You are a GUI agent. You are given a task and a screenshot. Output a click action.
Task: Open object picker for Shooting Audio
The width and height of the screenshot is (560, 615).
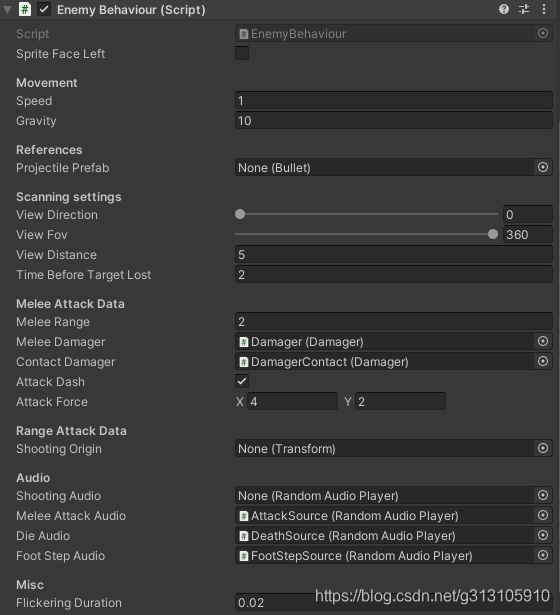[x=543, y=495]
